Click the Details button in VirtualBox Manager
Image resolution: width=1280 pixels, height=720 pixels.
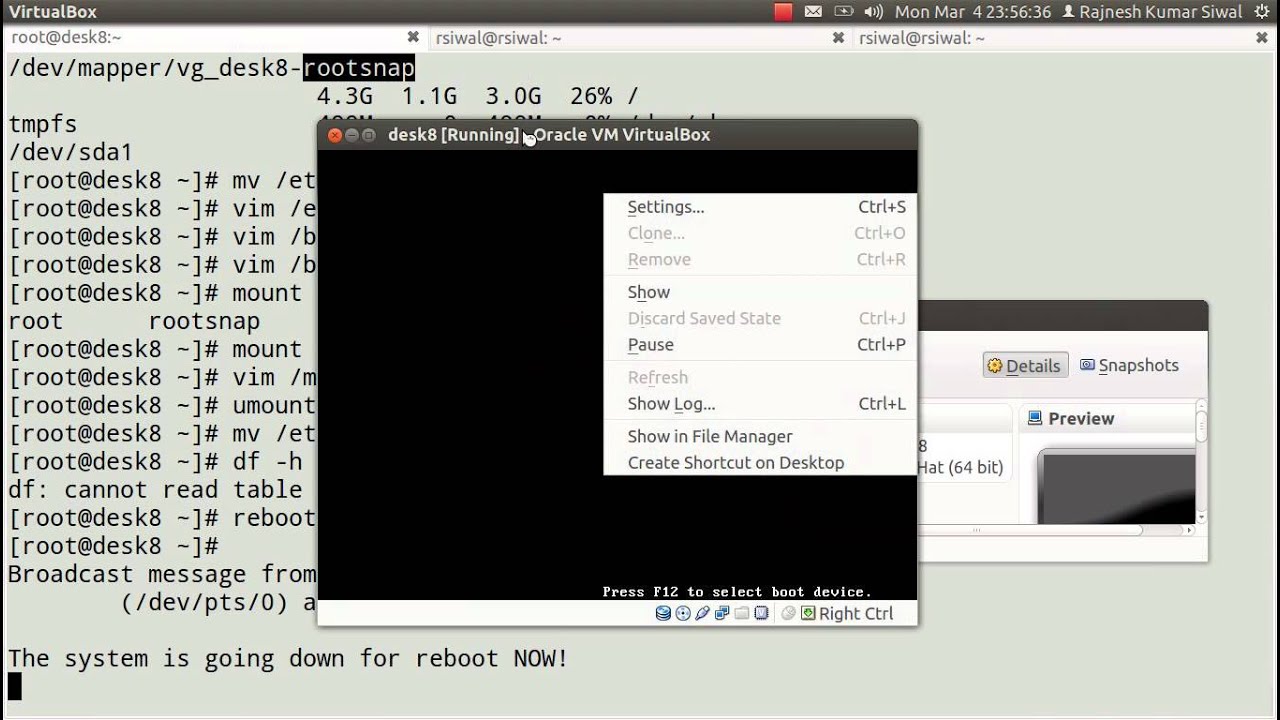click(1025, 365)
